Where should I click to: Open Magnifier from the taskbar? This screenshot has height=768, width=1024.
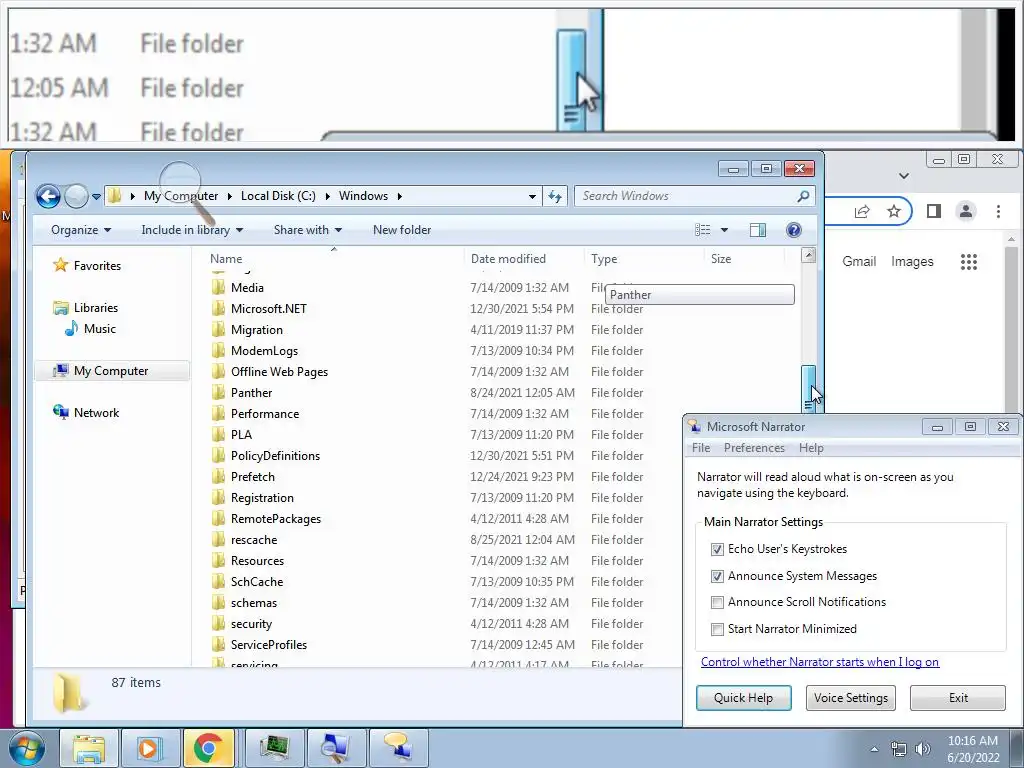[x=337, y=748]
